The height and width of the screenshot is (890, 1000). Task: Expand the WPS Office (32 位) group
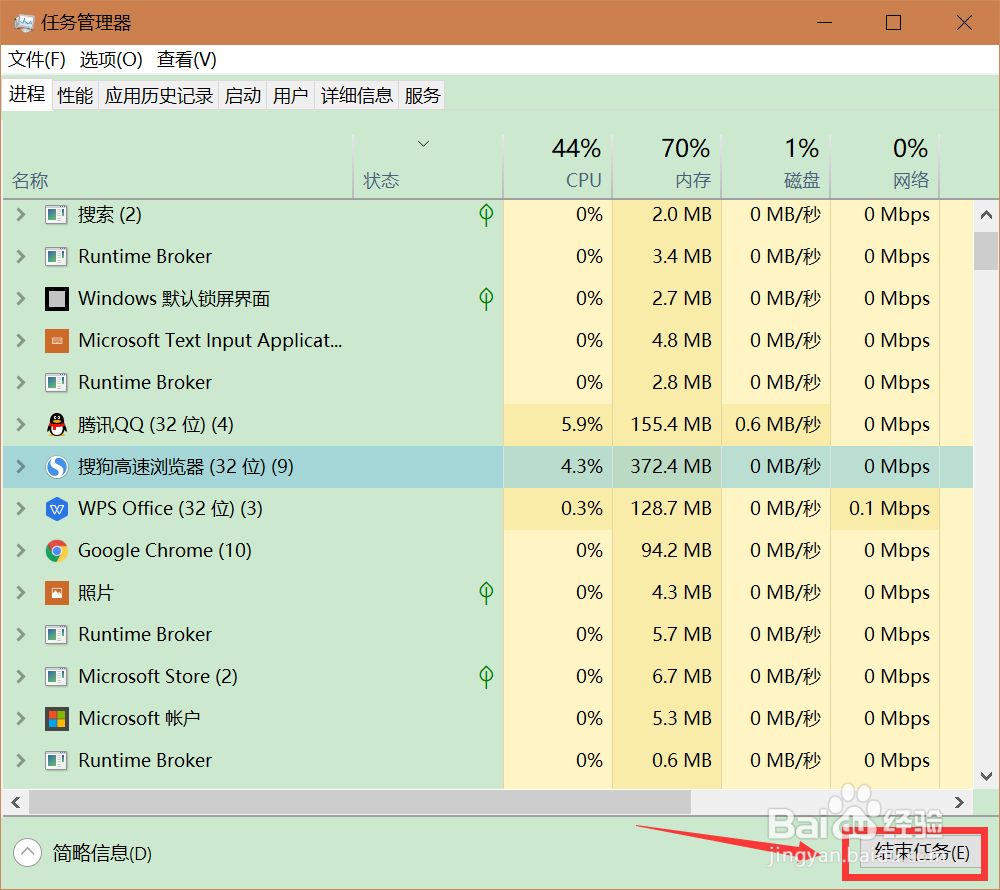tap(21, 509)
